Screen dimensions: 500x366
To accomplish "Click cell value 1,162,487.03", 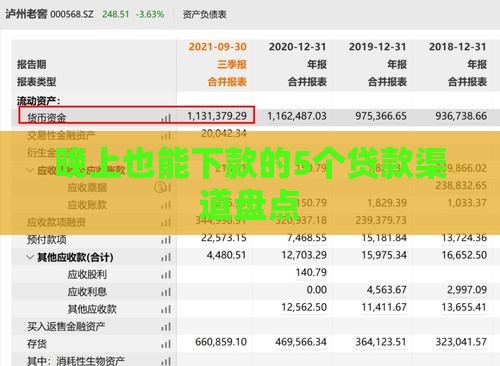I will pos(297,116).
